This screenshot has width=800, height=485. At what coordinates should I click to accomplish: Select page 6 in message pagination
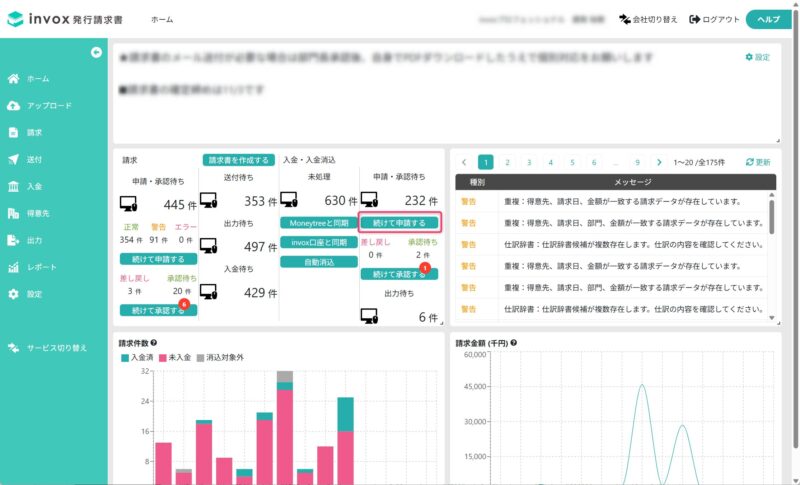pyautogui.click(x=594, y=162)
